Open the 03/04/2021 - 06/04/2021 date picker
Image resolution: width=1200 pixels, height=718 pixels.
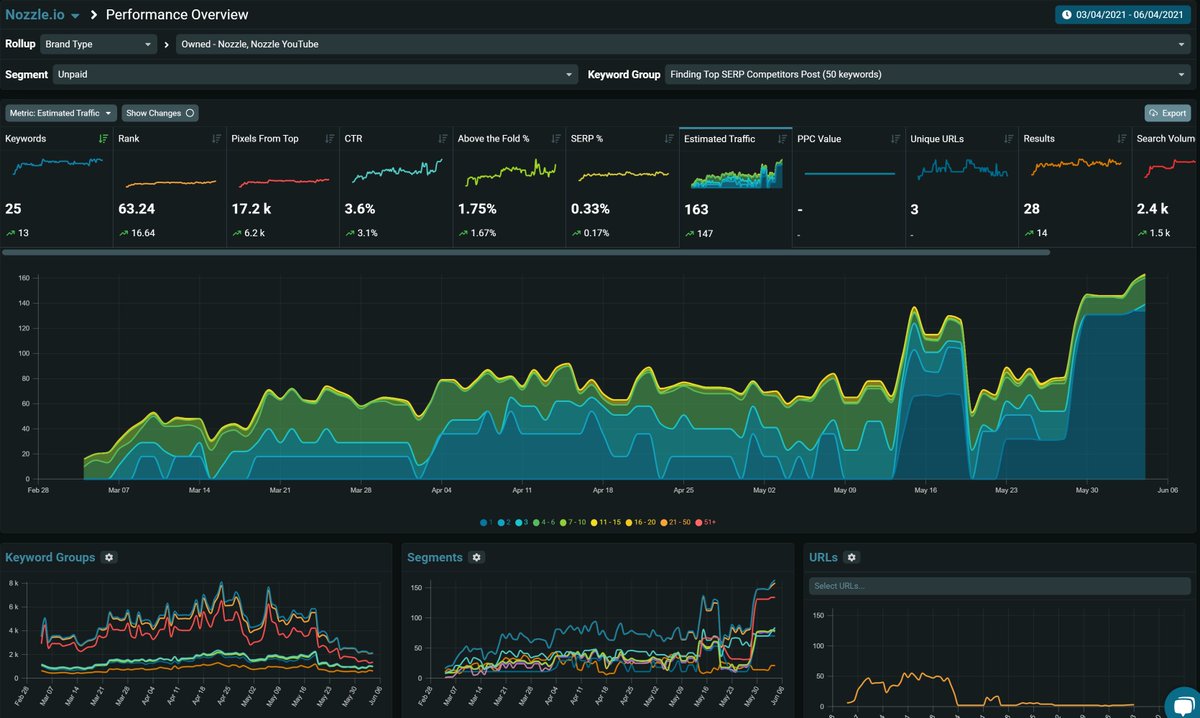tap(1125, 15)
